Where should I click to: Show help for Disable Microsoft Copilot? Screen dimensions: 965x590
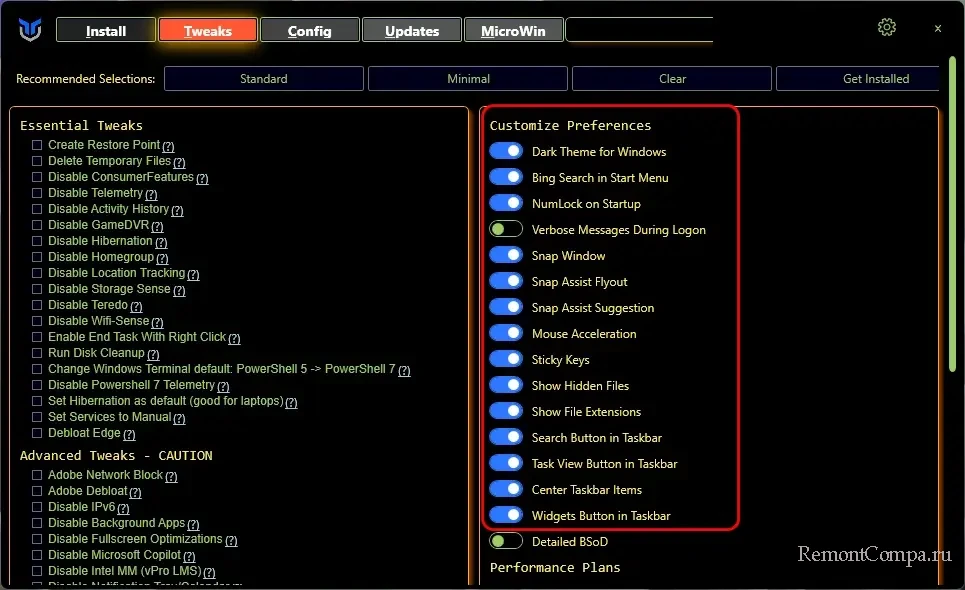point(189,556)
